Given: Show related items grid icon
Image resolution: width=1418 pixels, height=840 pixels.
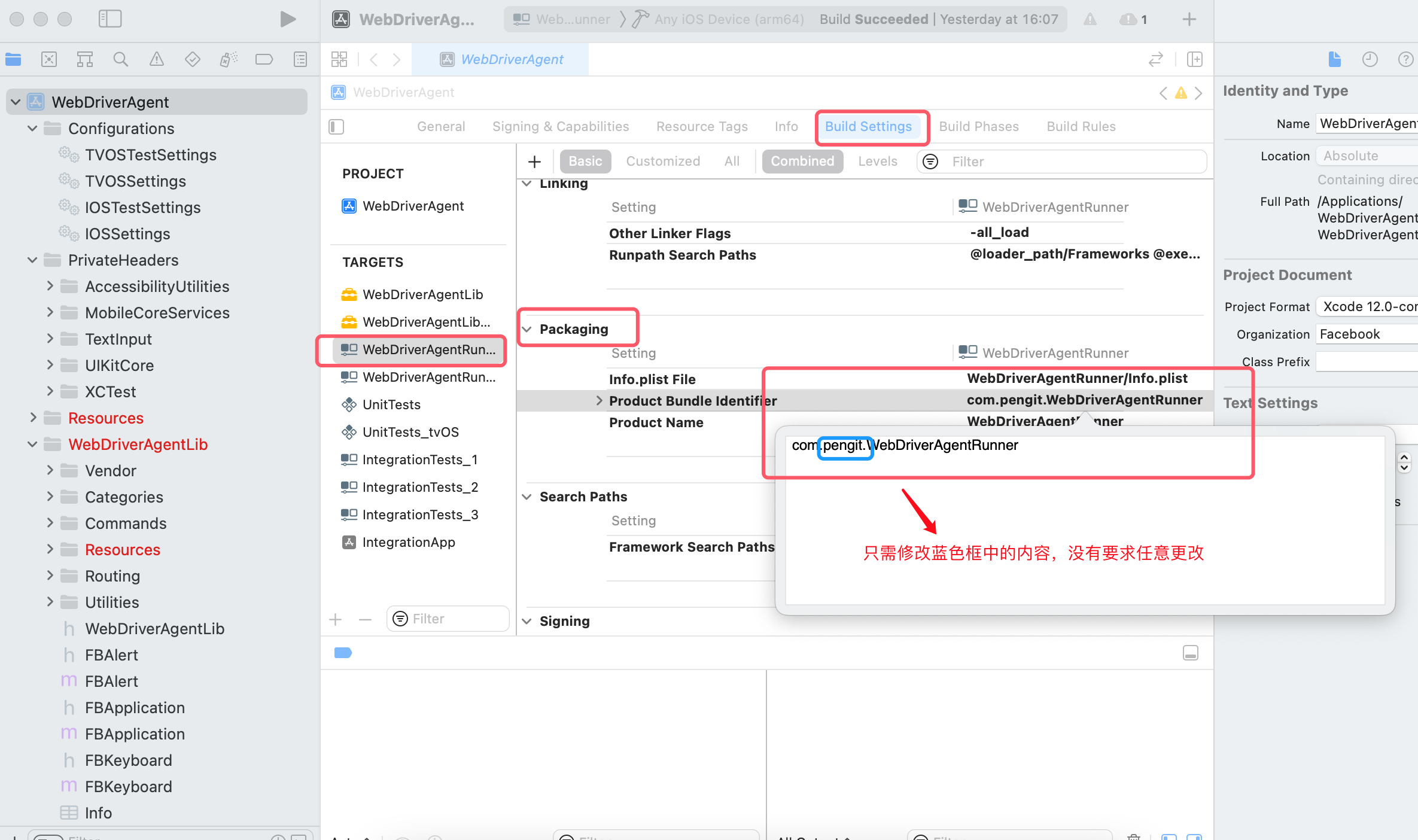Looking at the screenshot, I should point(339,59).
